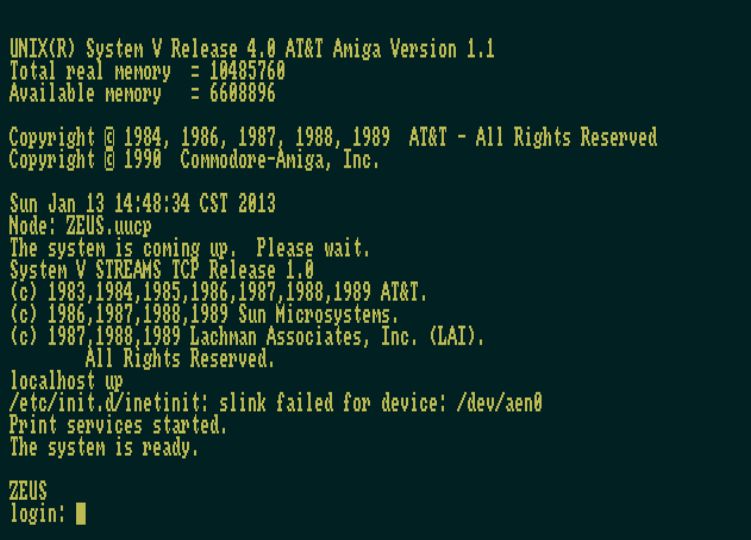Viewport: 751px width, 540px height.
Task: Click the login prompt cursor block
Action: pos(81,514)
